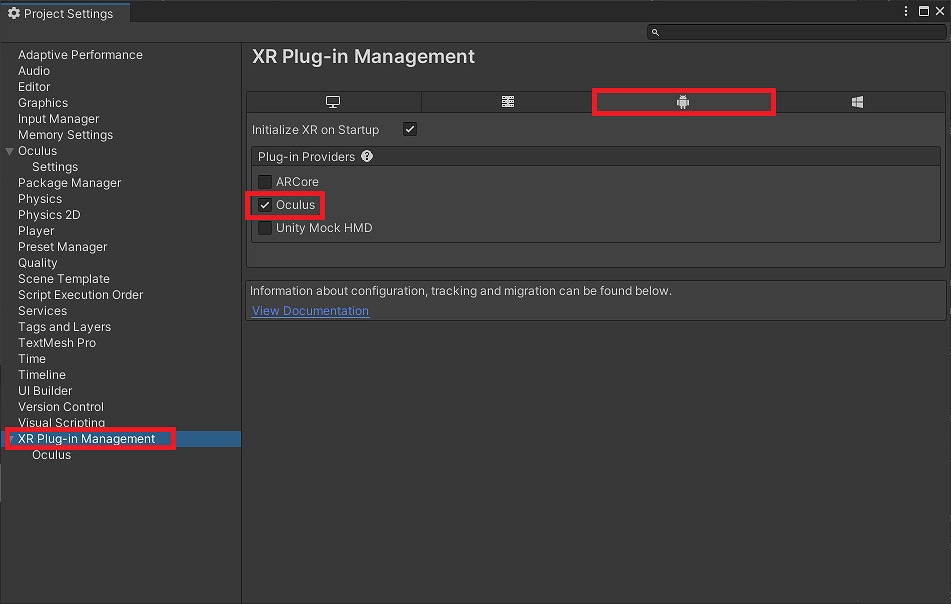Open Services settings
951x604 pixels.
point(42,311)
